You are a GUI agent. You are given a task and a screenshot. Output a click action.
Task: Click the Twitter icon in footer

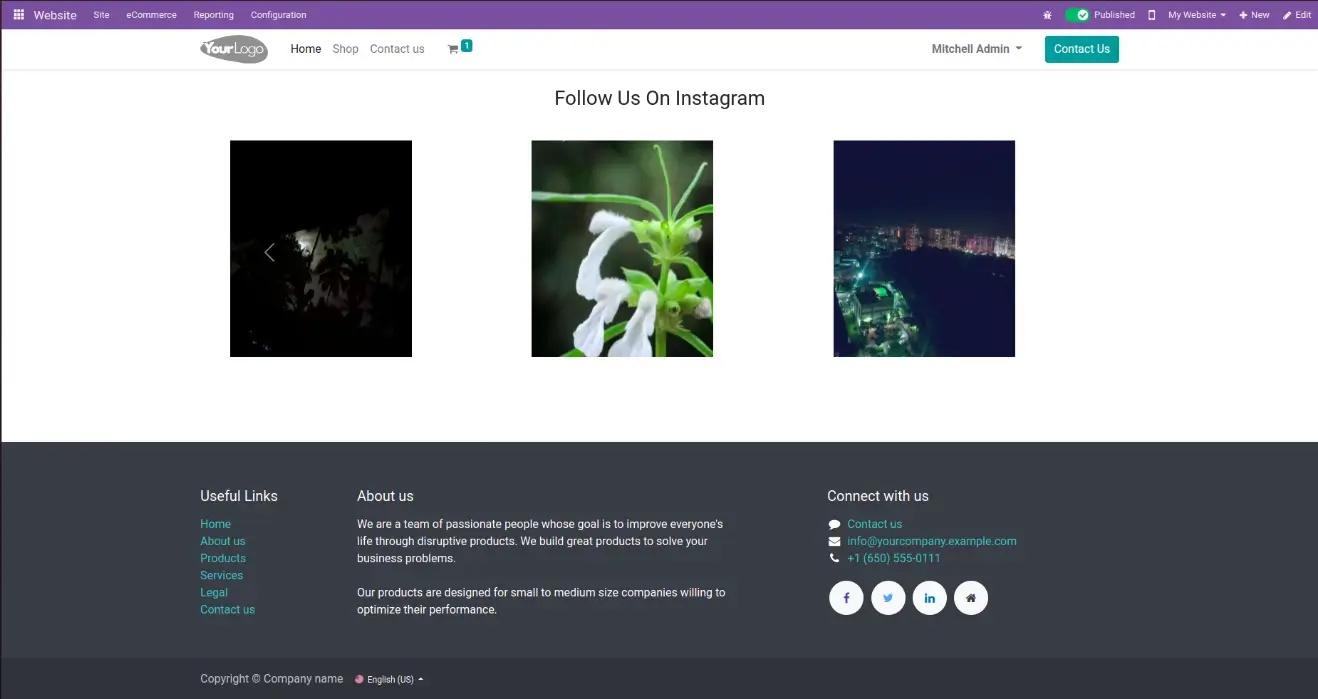888,597
